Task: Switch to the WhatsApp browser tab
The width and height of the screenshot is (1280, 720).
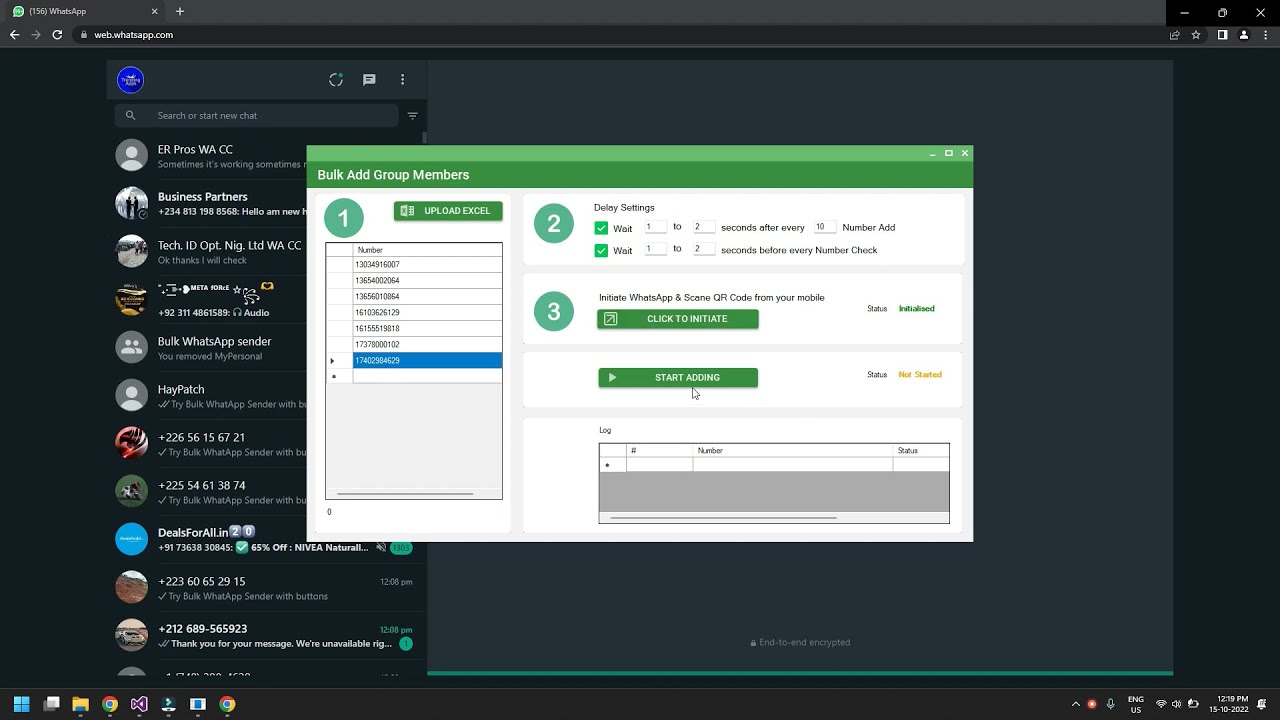Action: 80,12
